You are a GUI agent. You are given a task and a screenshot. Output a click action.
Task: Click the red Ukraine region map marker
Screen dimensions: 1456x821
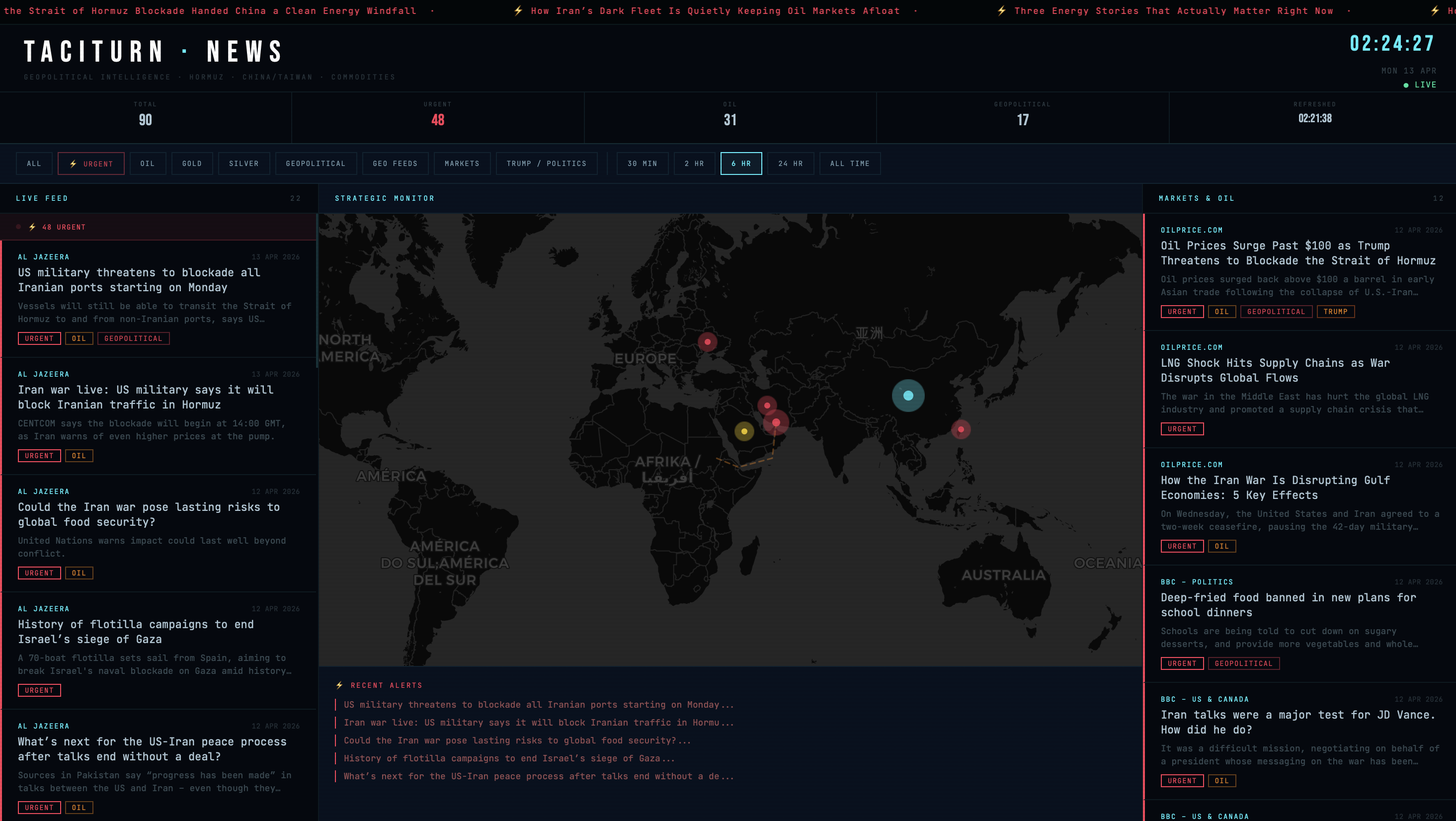tap(707, 341)
